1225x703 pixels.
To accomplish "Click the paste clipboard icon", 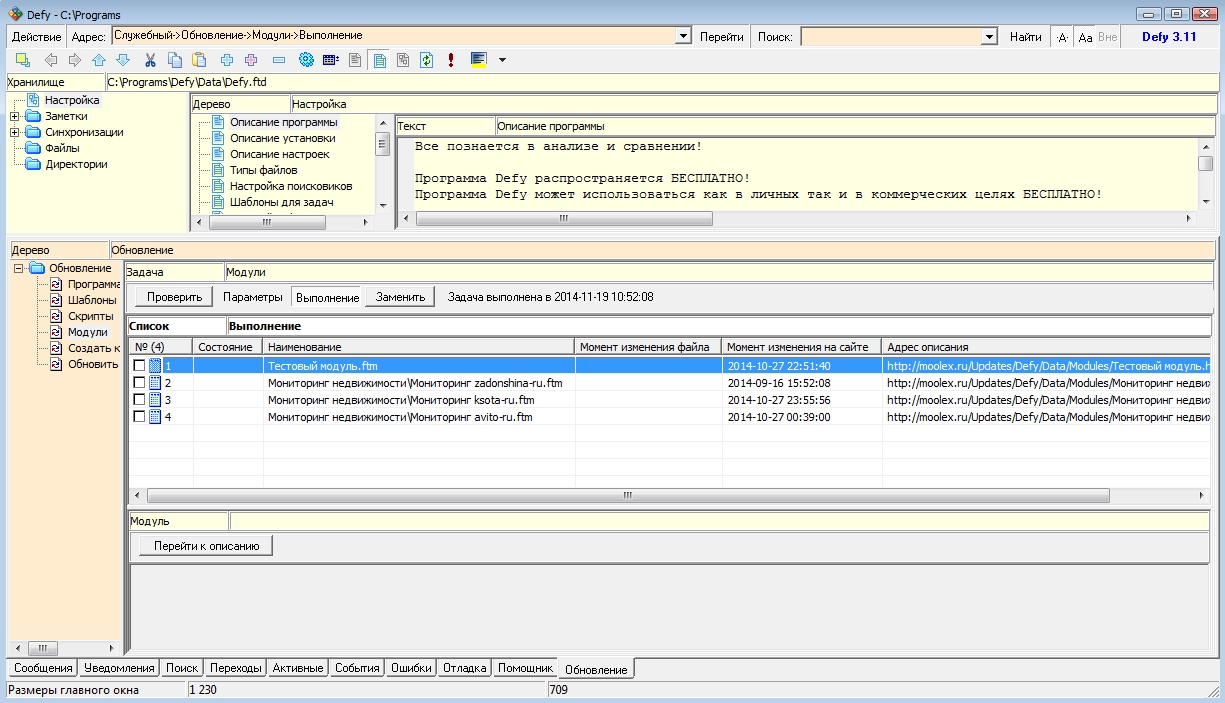I will tap(199, 60).
